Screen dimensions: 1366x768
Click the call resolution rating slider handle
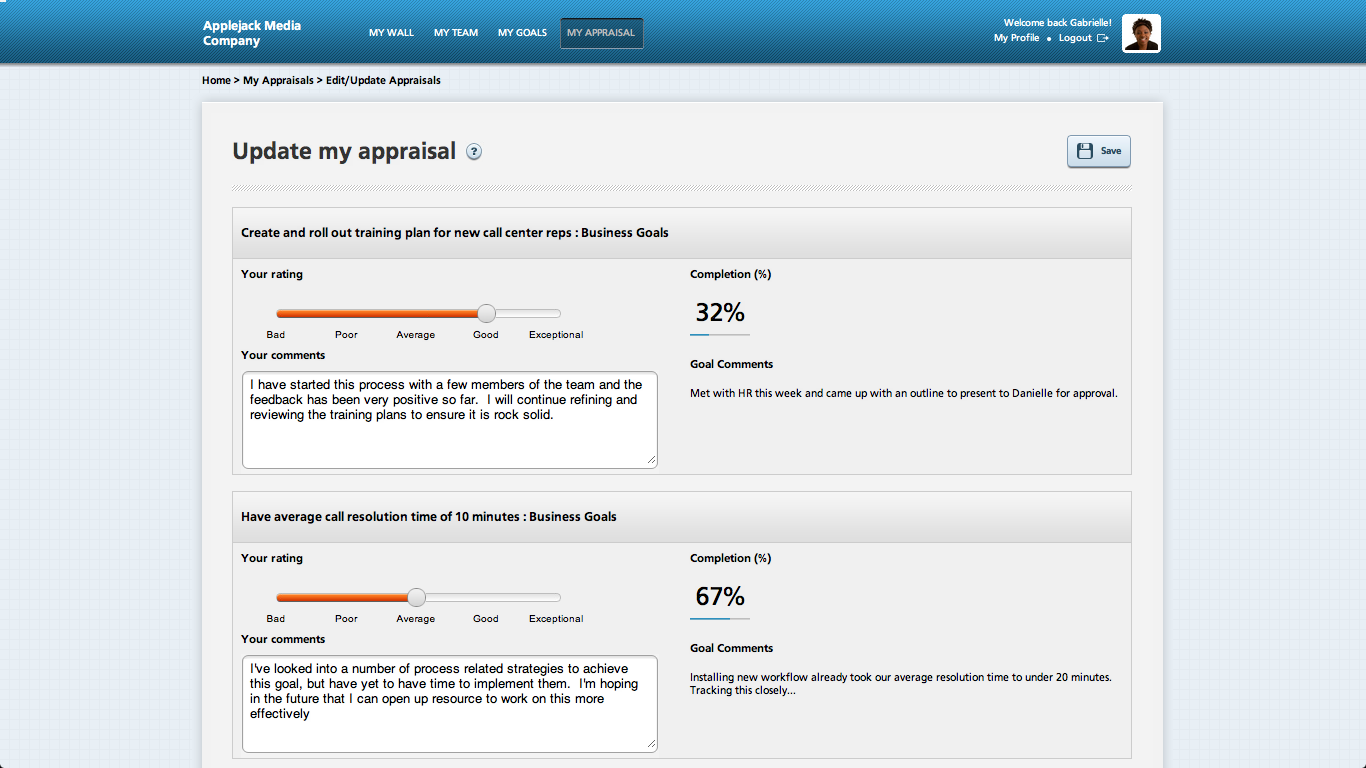tap(416, 597)
